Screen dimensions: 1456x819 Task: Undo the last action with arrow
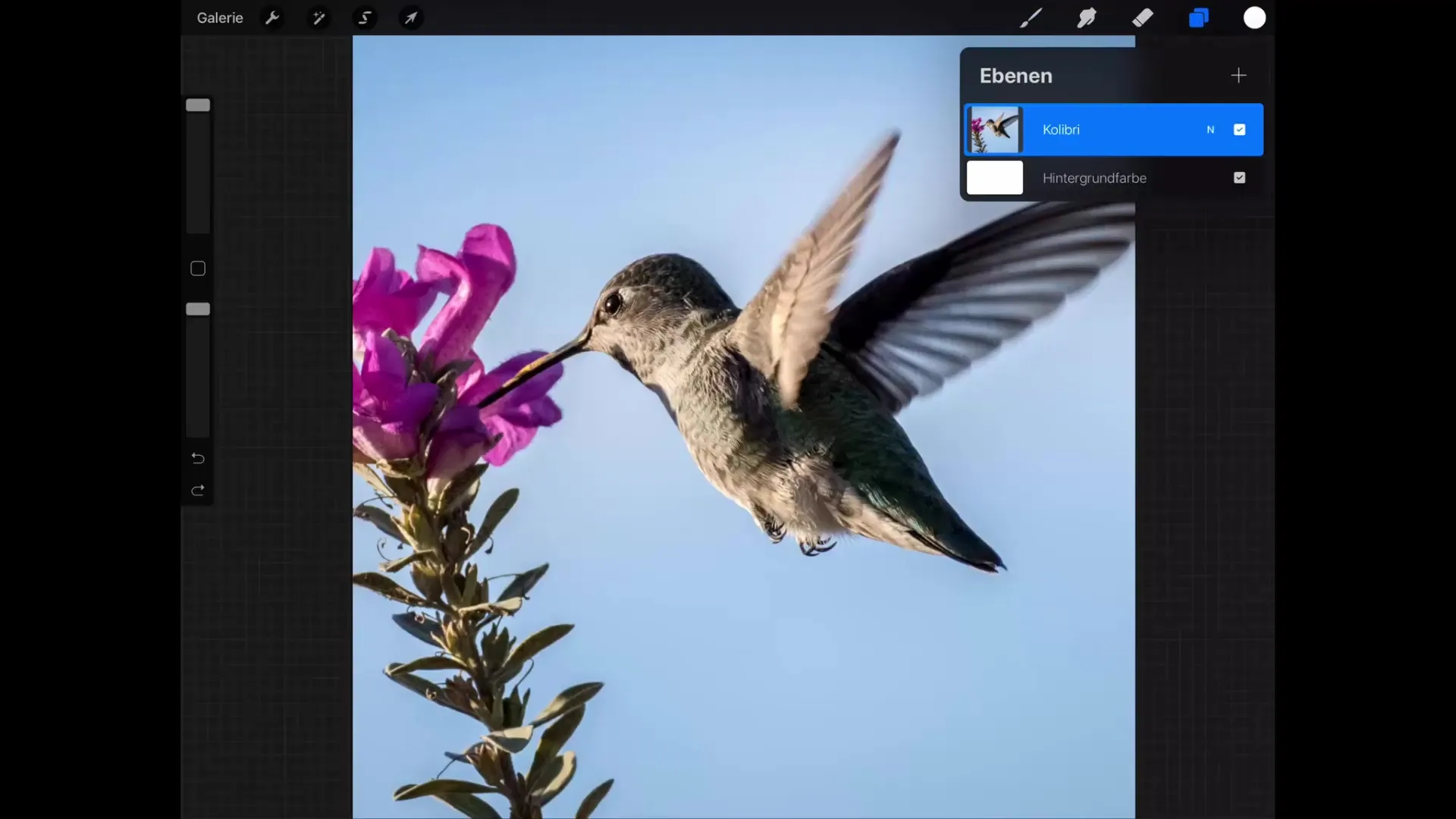pyautogui.click(x=198, y=458)
